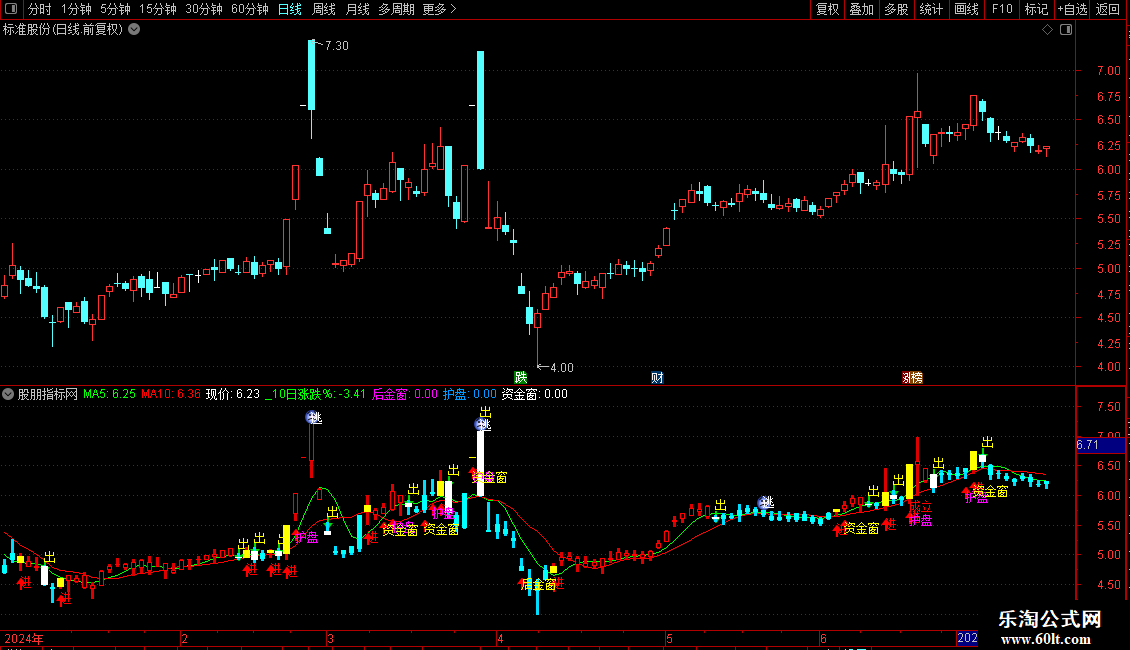Select the 15分钟 period tab
Image resolution: width=1130 pixels, height=650 pixels.
tap(158, 9)
